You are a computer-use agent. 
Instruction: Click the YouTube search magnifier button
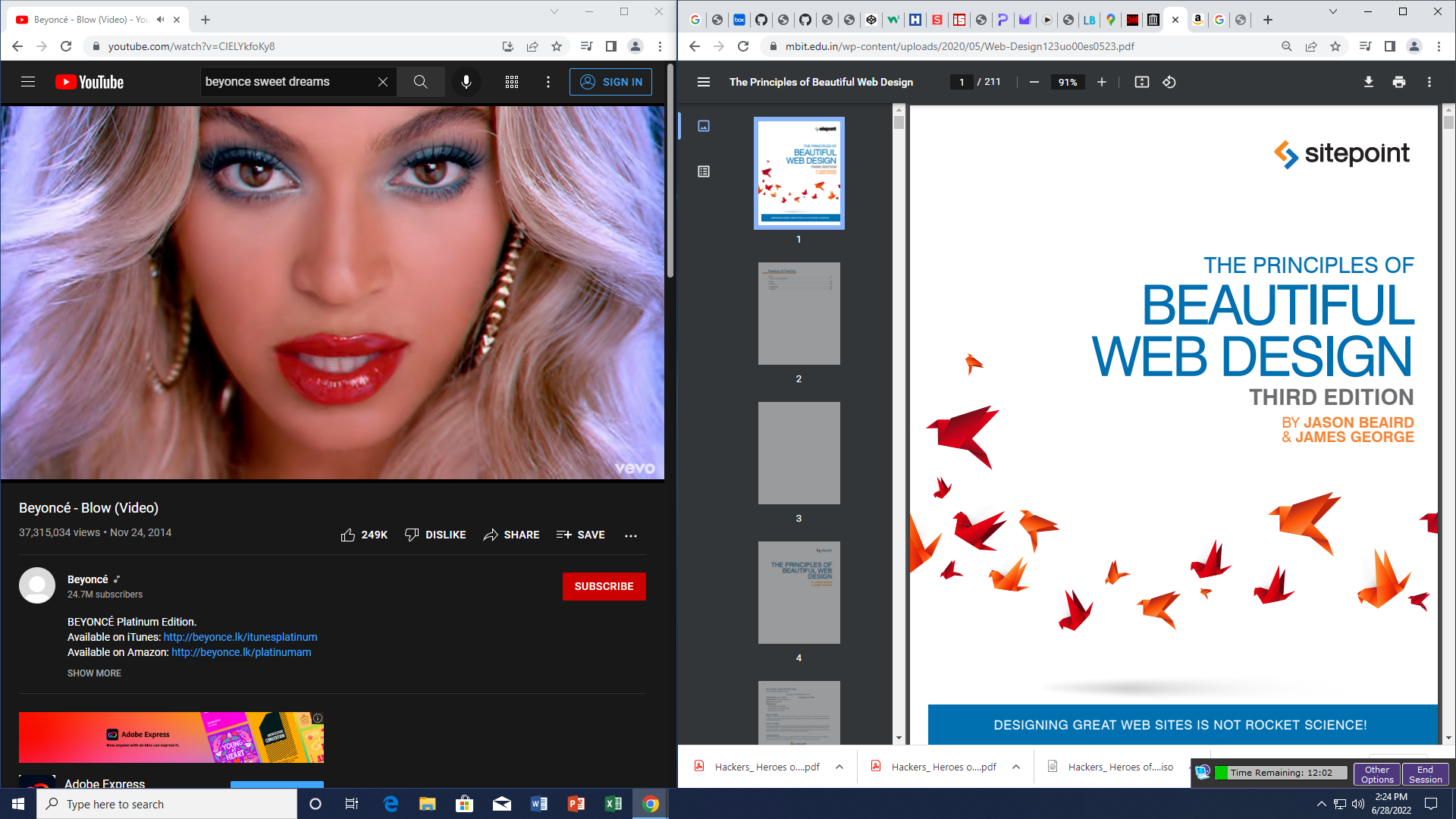[x=420, y=82]
